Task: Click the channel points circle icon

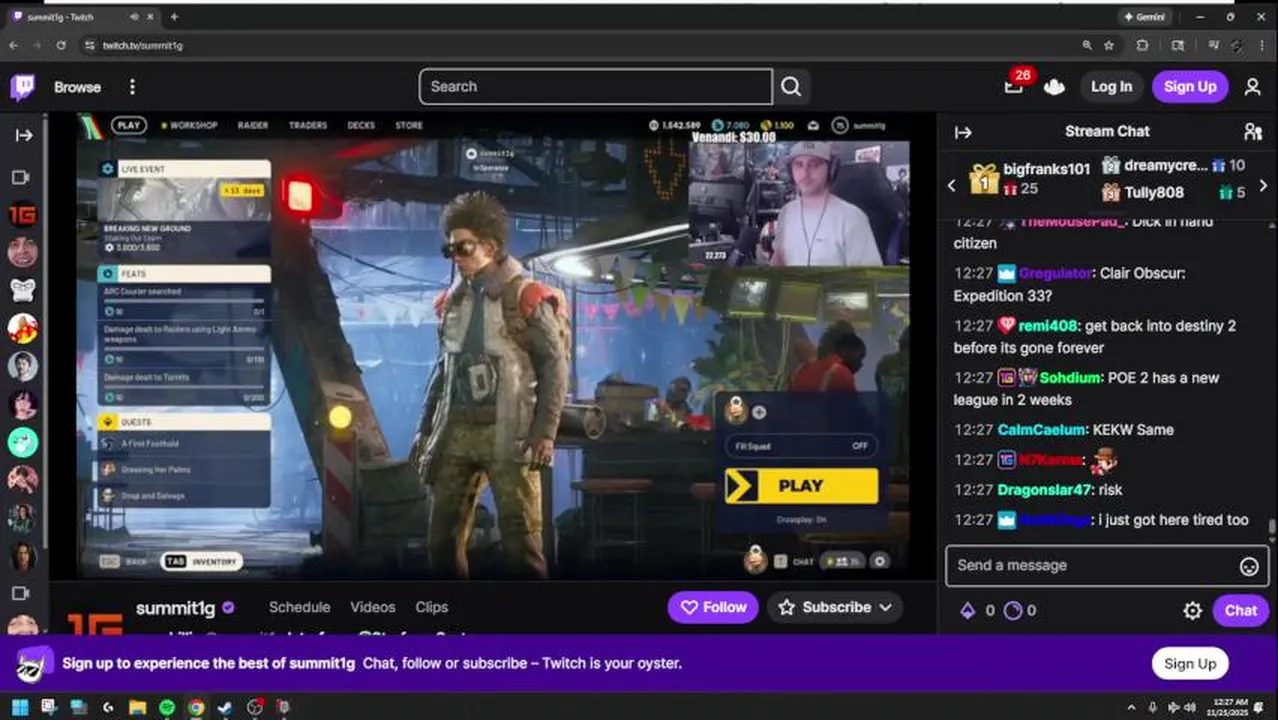Action: tap(1012, 610)
